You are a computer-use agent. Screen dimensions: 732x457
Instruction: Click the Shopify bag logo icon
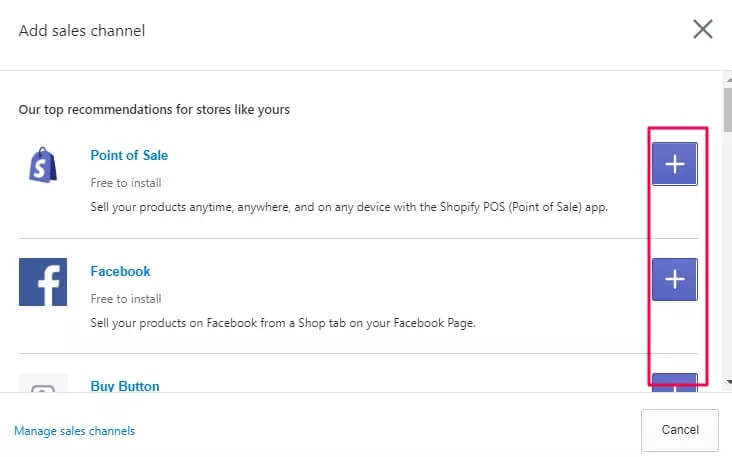pos(43,166)
